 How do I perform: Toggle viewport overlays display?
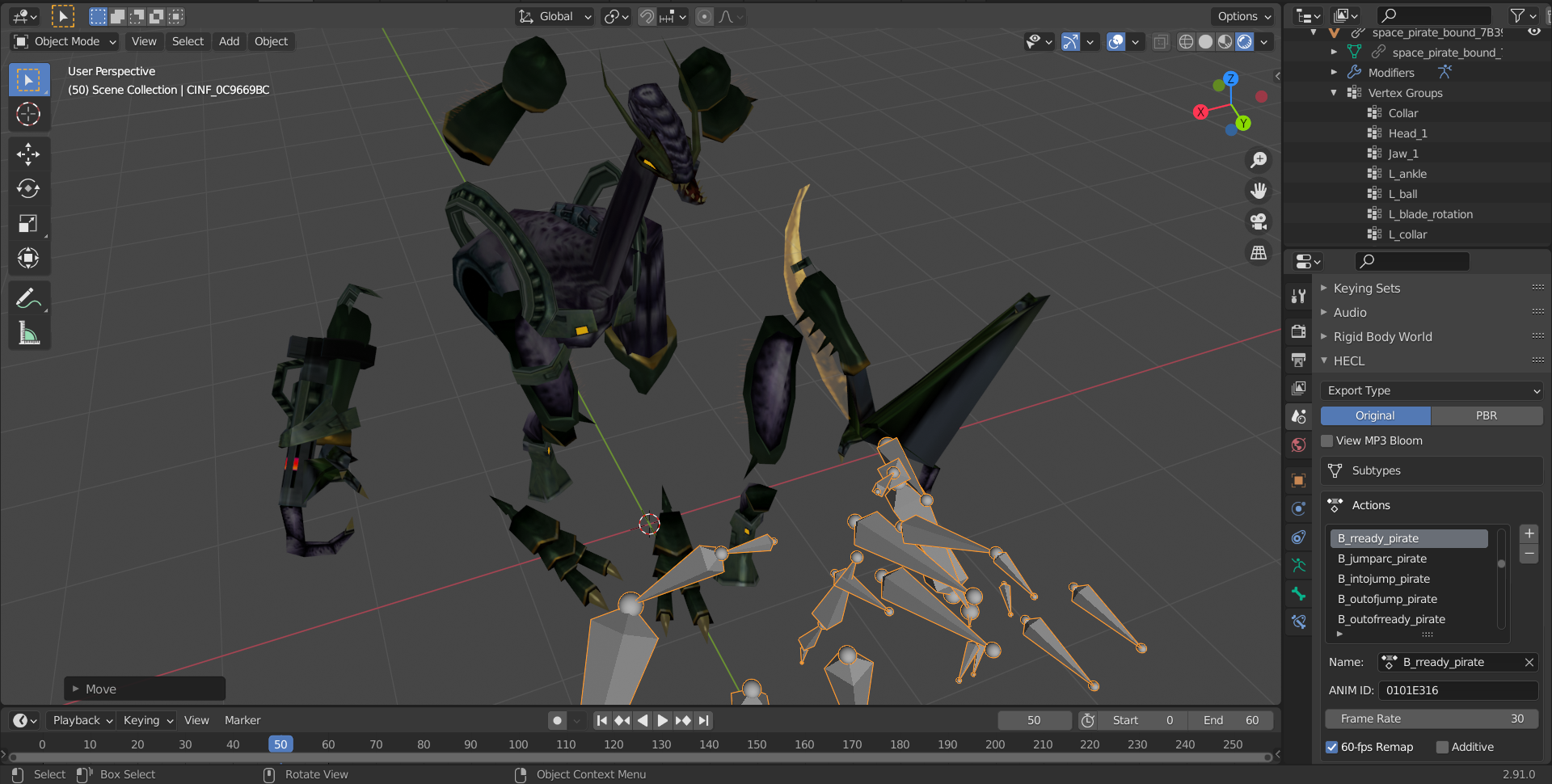click(1116, 41)
